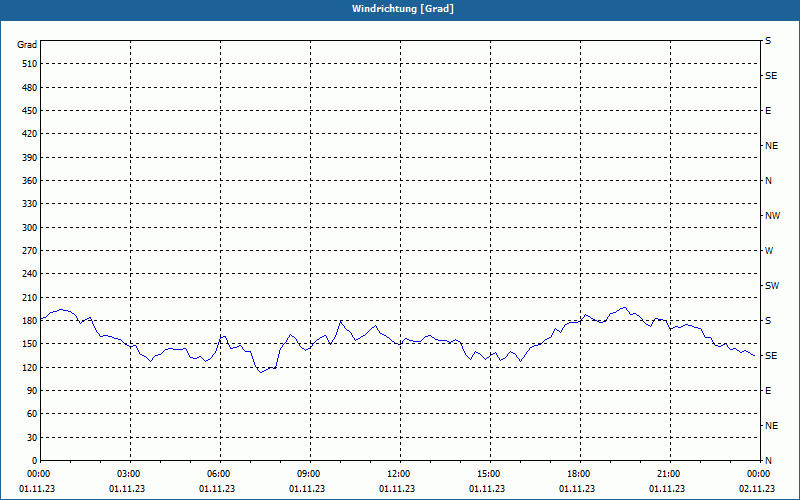Select the "02.11.23" date label

click(757, 489)
